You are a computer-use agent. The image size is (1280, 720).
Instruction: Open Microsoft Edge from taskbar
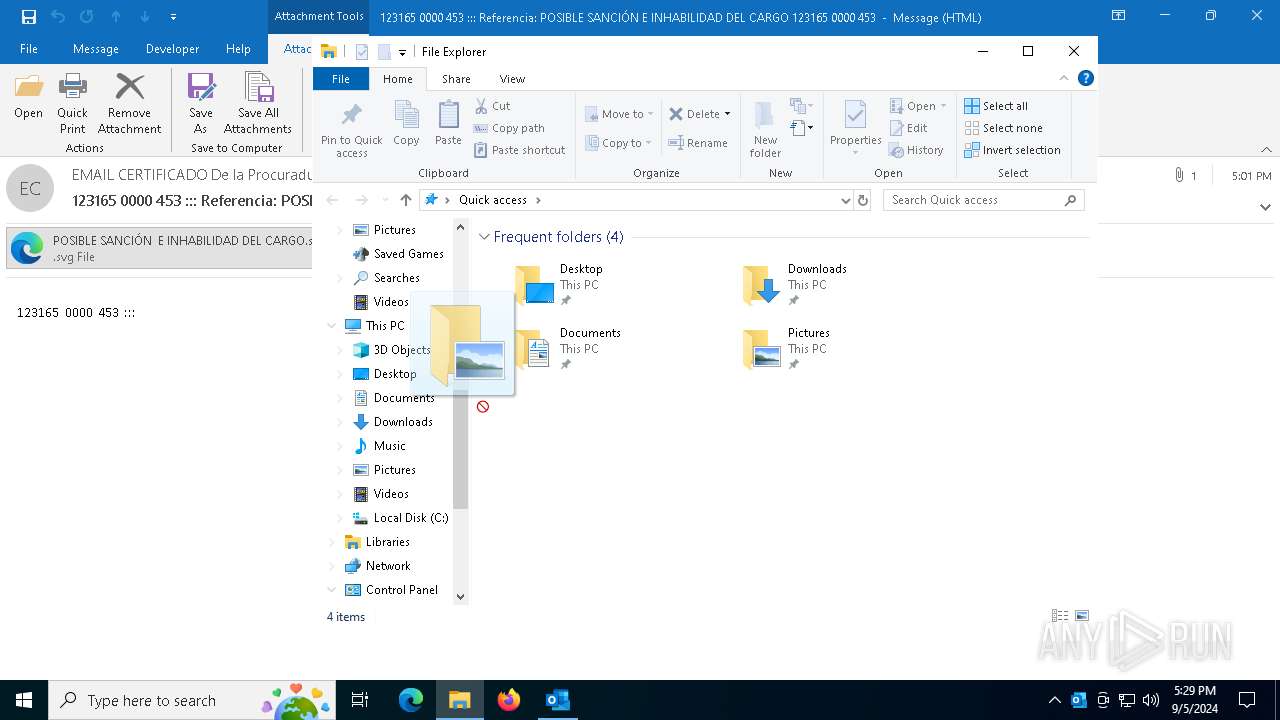click(x=411, y=700)
